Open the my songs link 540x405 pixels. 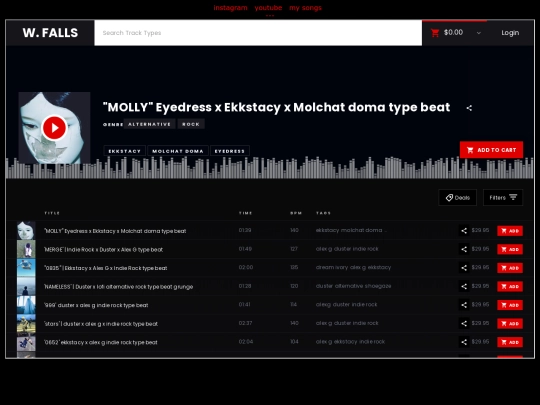(x=305, y=8)
